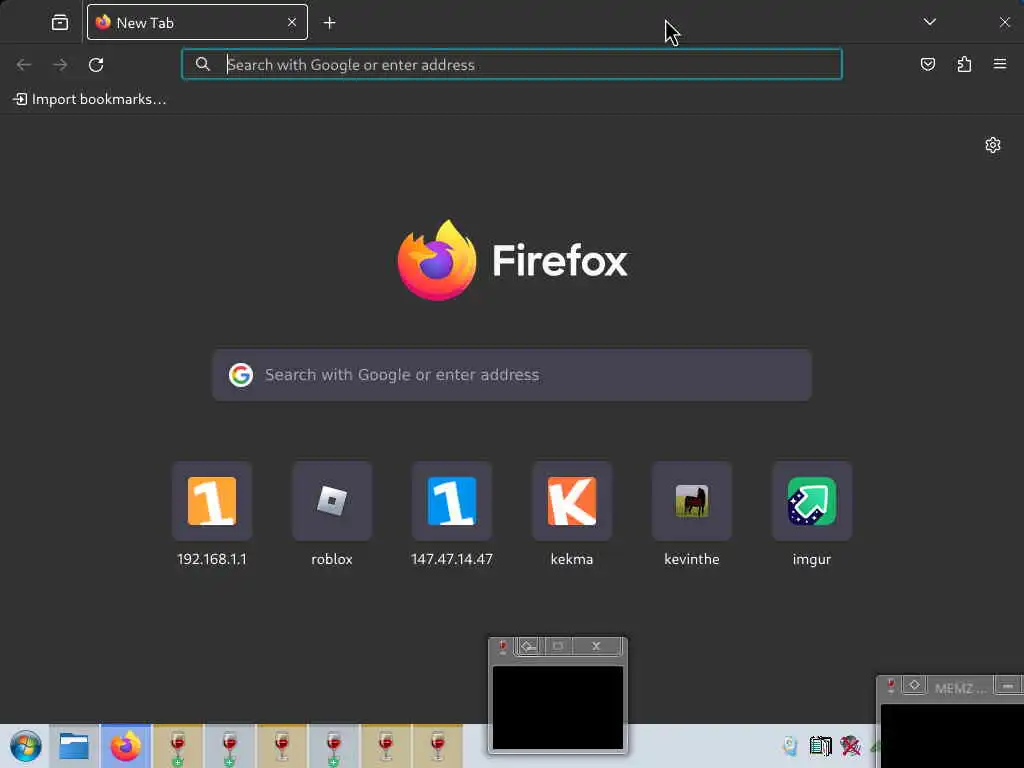Click the clipboard tray icon

tap(820, 746)
